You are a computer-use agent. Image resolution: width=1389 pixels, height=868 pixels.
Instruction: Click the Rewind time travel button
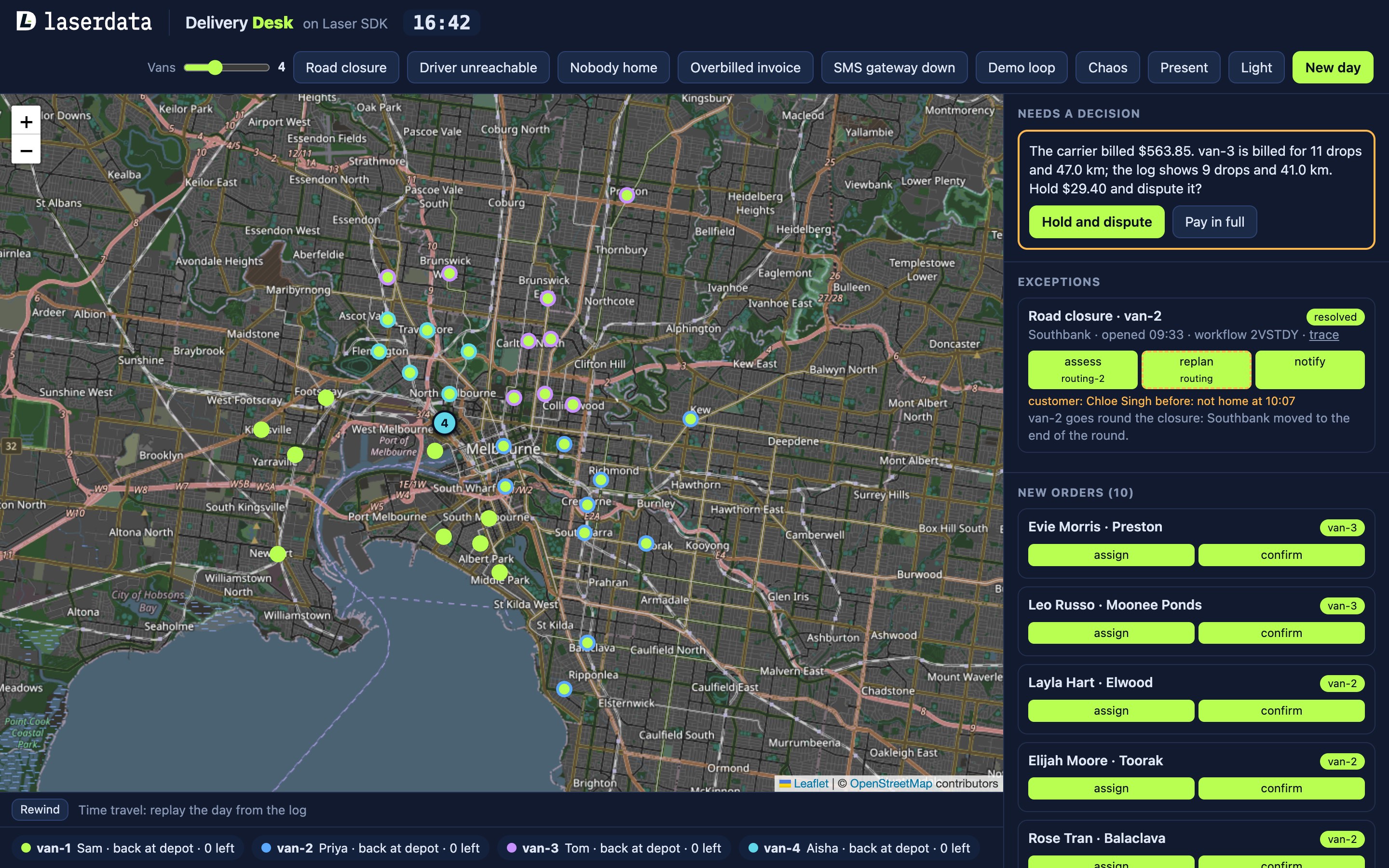coord(40,810)
